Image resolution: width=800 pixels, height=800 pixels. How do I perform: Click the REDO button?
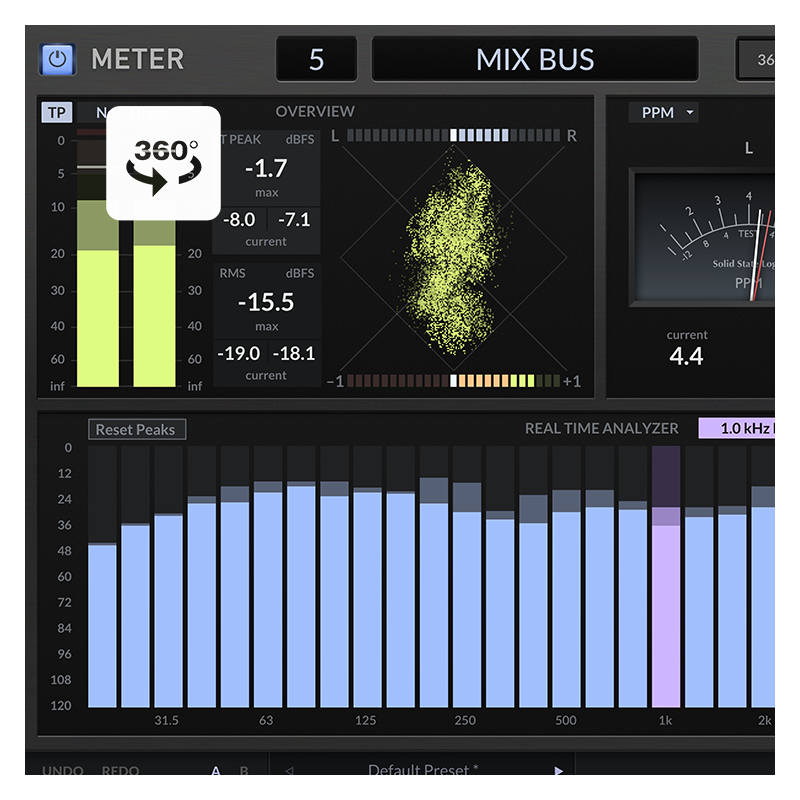tap(121, 770)
